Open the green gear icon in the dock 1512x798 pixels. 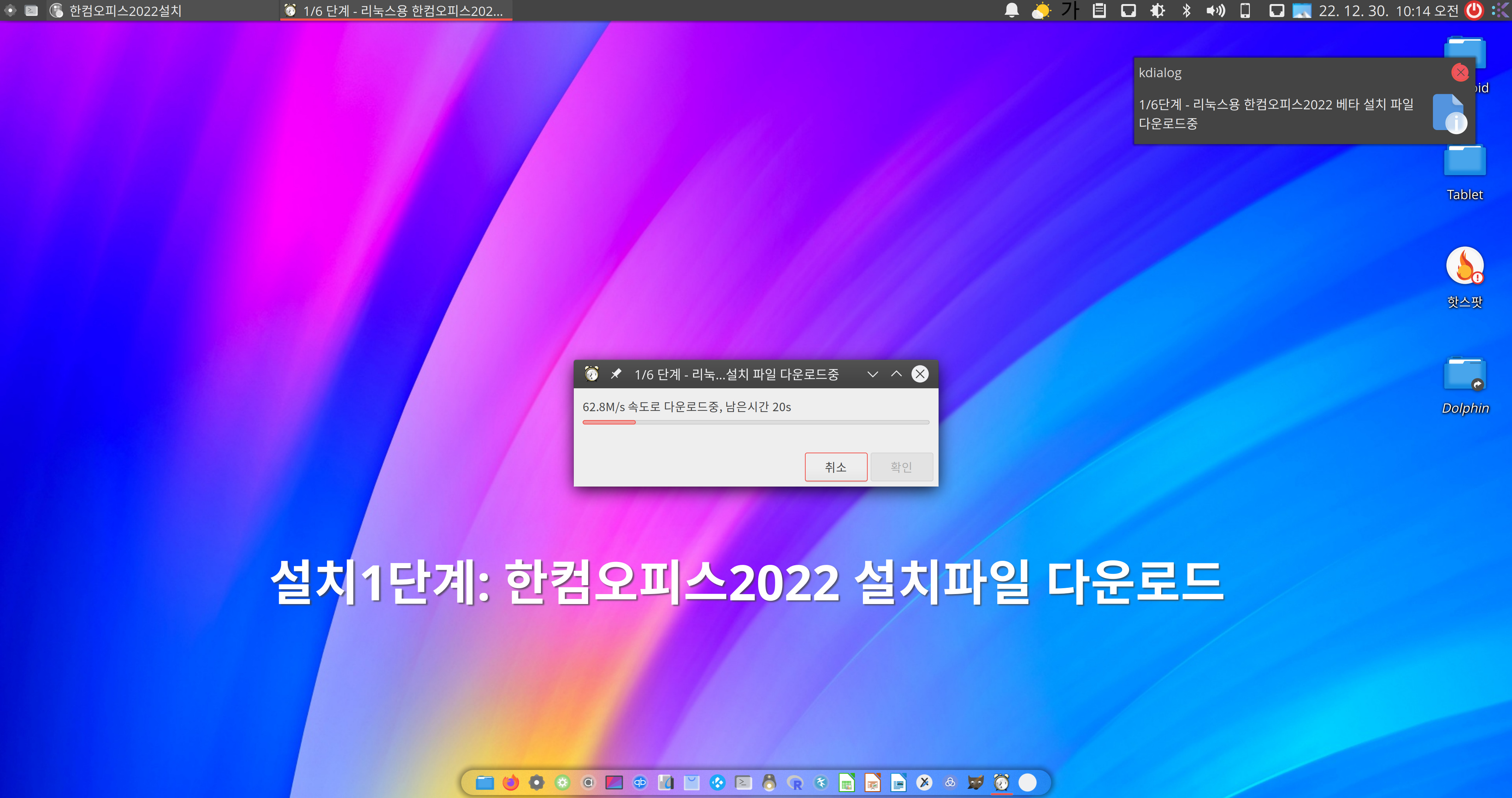coord(562,782)
